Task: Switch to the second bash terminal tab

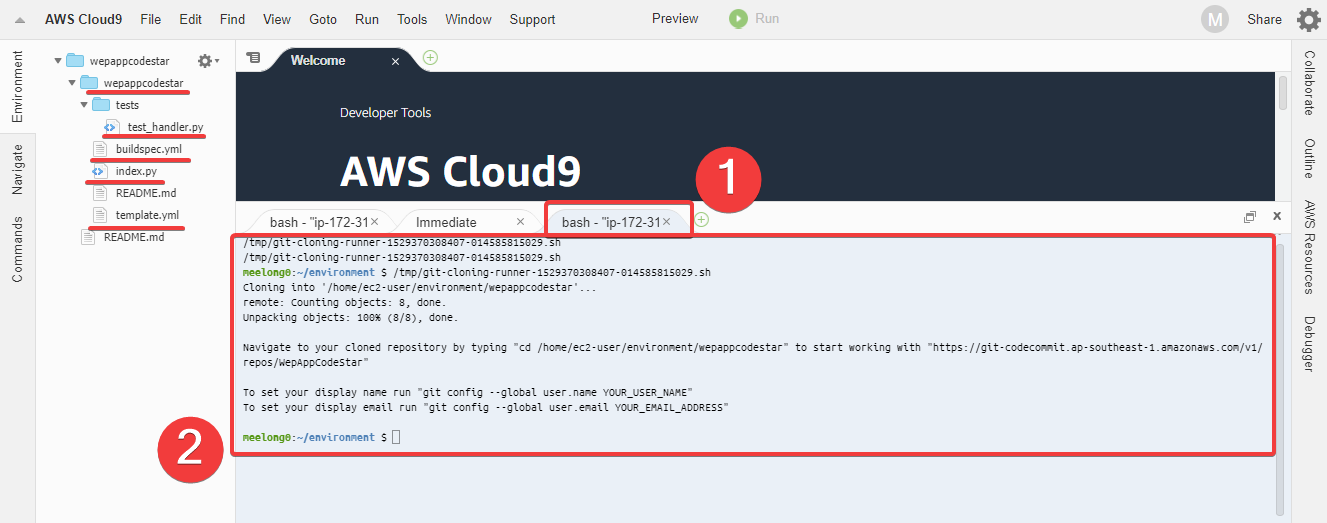Action: [610, 222]
